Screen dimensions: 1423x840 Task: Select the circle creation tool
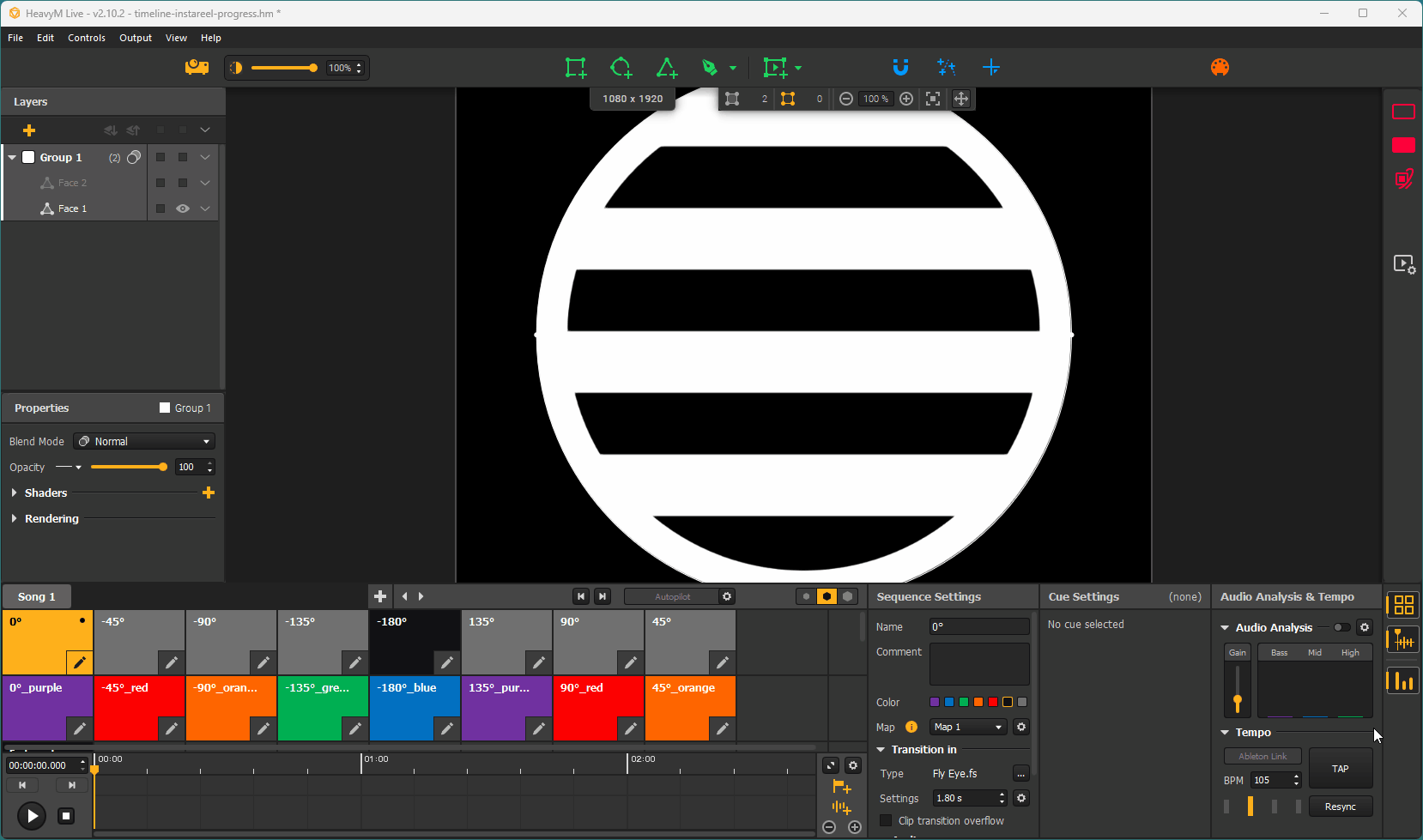coord(621,67)
